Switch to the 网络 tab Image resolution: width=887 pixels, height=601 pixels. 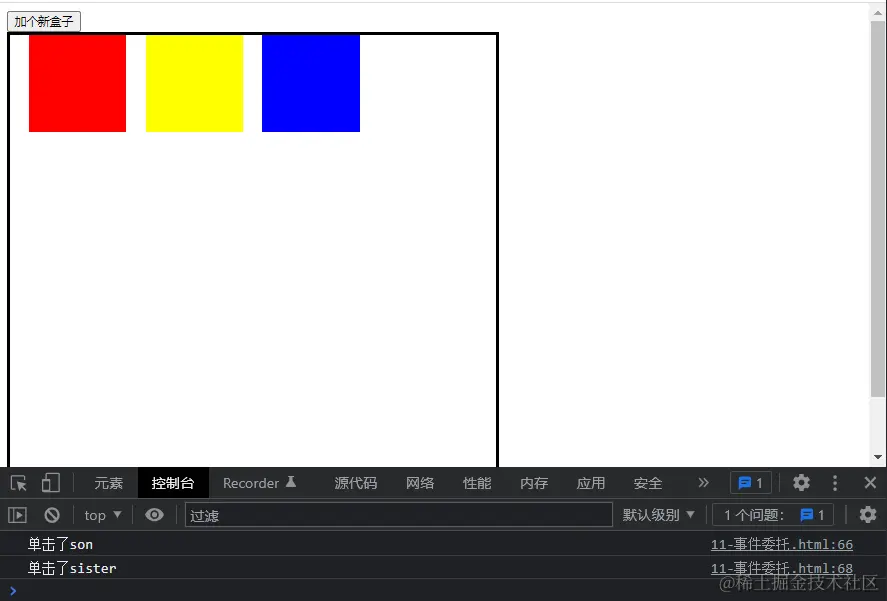(420, 483)
